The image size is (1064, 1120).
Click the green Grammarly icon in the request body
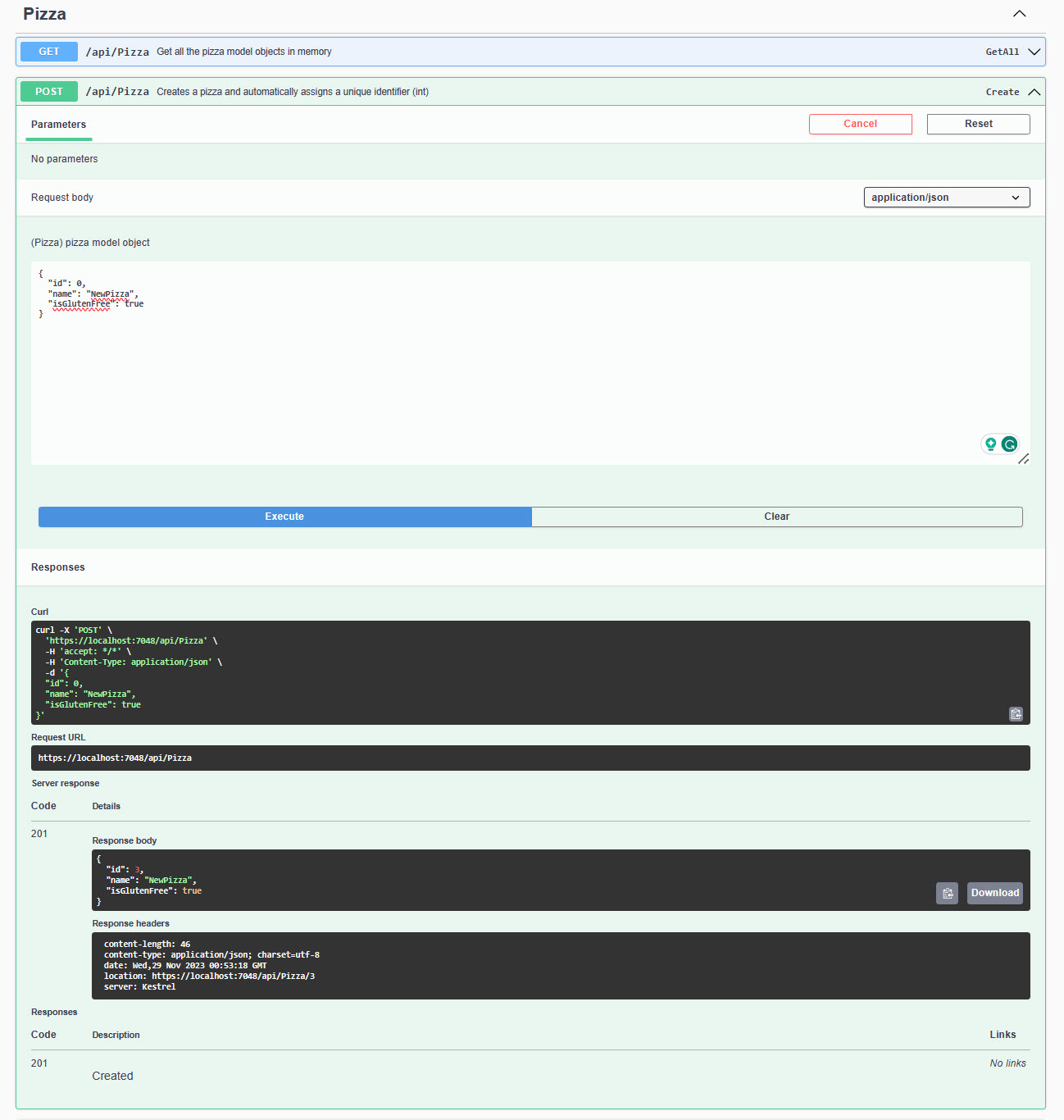(x=1010, y=444)
